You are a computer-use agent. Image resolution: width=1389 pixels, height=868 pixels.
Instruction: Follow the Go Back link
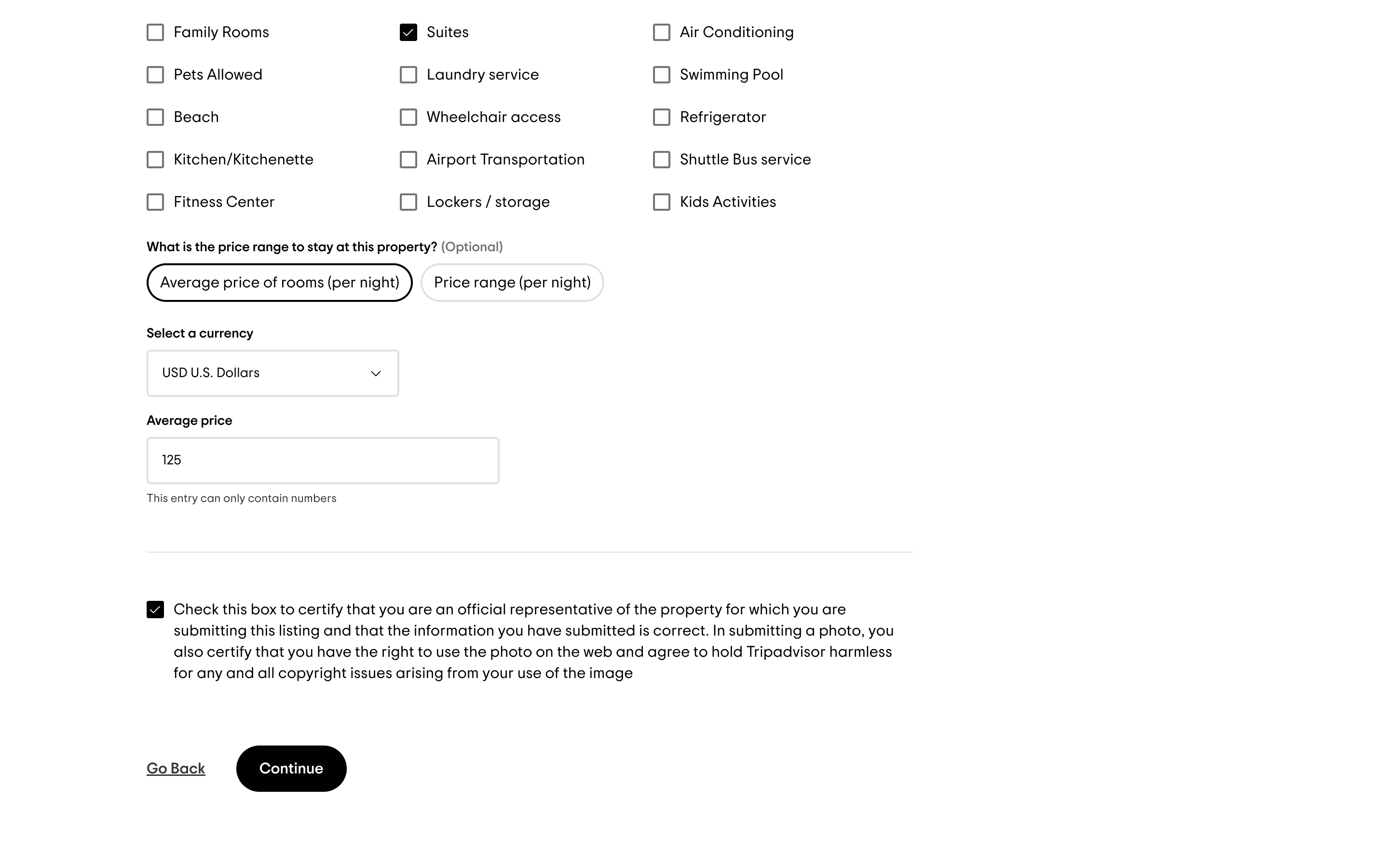point(176,769)
